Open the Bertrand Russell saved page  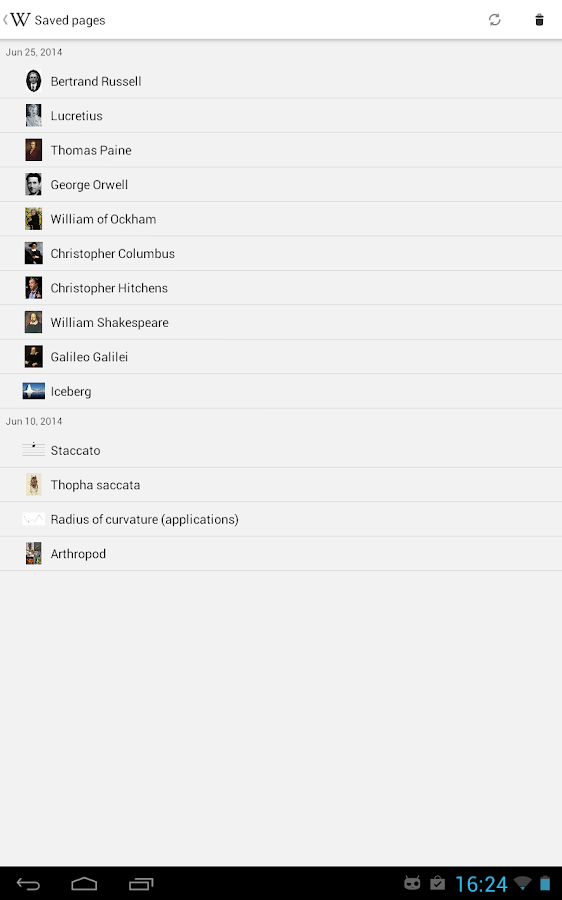281,82
